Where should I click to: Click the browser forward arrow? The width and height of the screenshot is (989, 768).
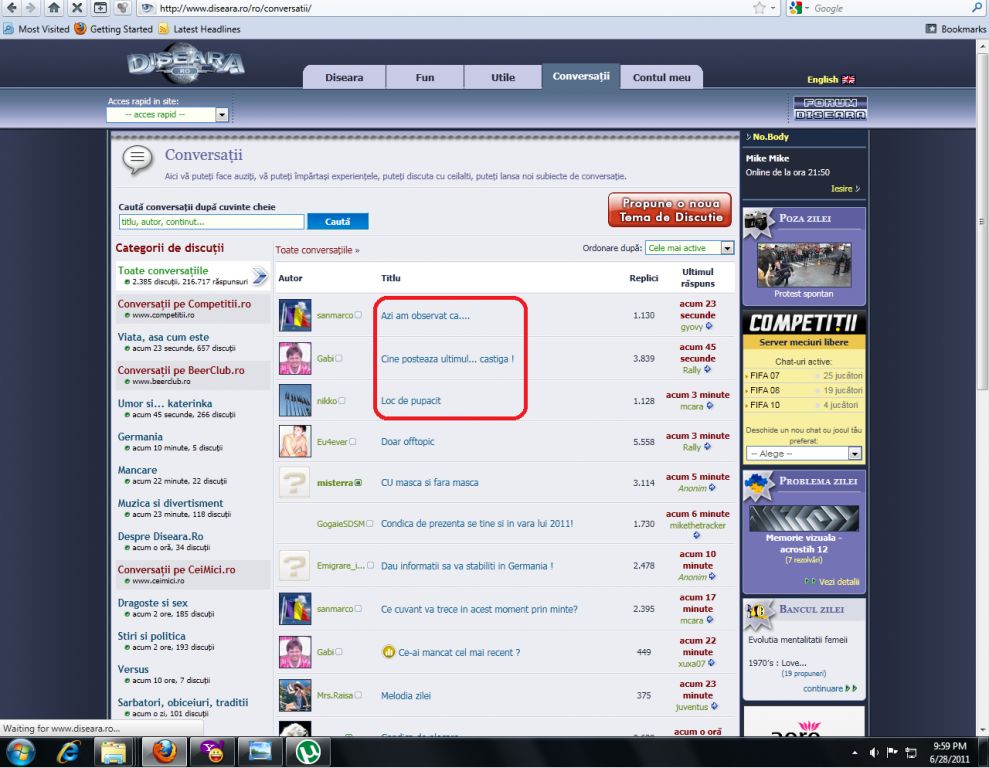[x=31, y=8]
